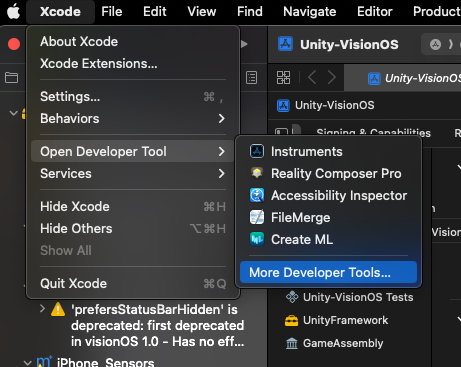Expand the Services submenu
This screenshot has width=461, height=367.
tap(133, 174)
